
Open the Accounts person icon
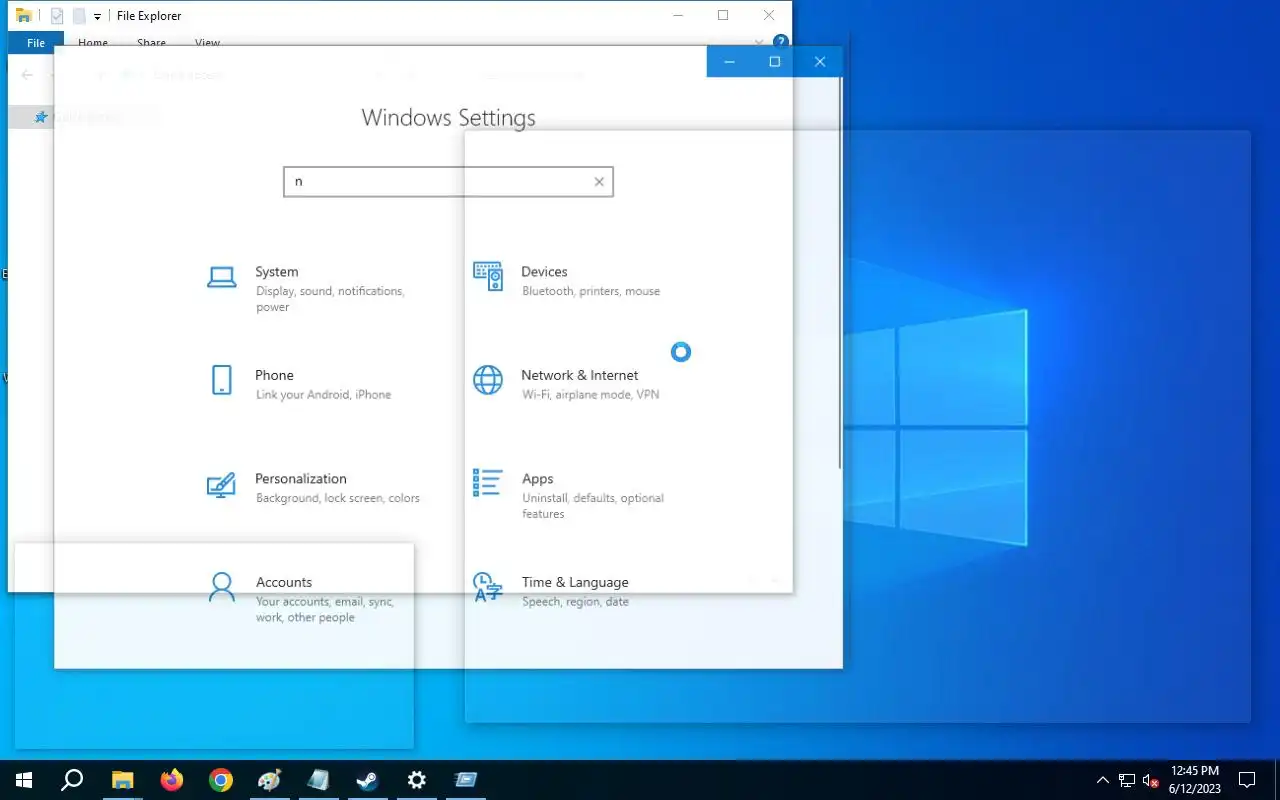pyautogui.click(x=221, y=587)
